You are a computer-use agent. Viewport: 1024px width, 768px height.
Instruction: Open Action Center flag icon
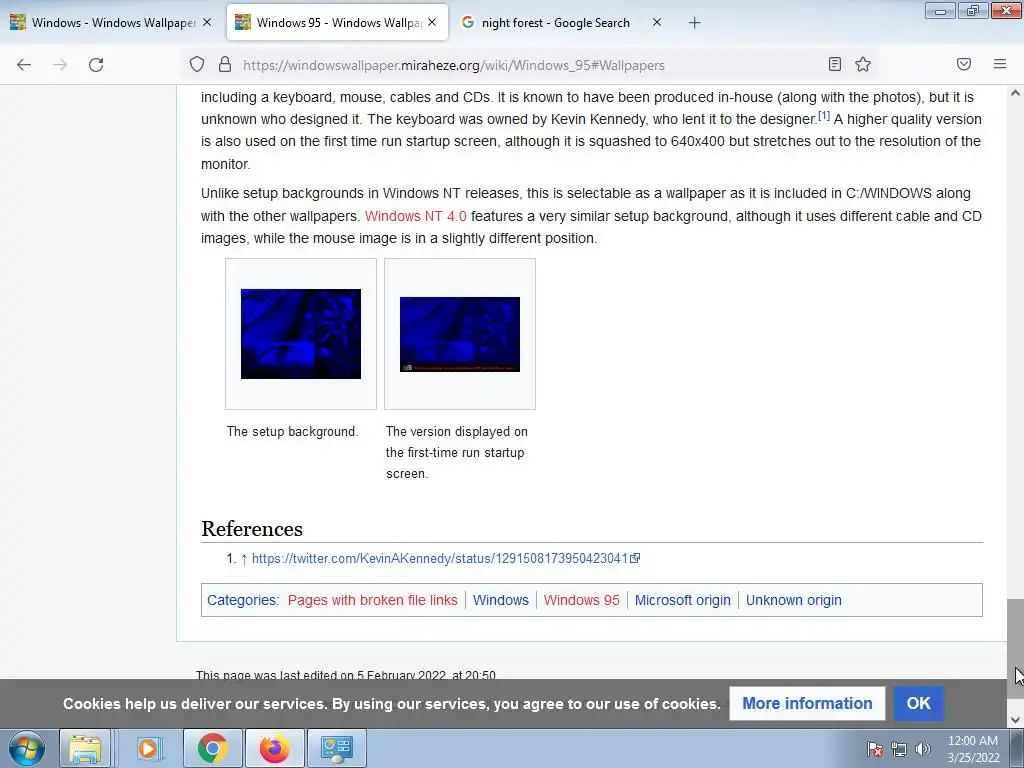click(x=875, y=749)
